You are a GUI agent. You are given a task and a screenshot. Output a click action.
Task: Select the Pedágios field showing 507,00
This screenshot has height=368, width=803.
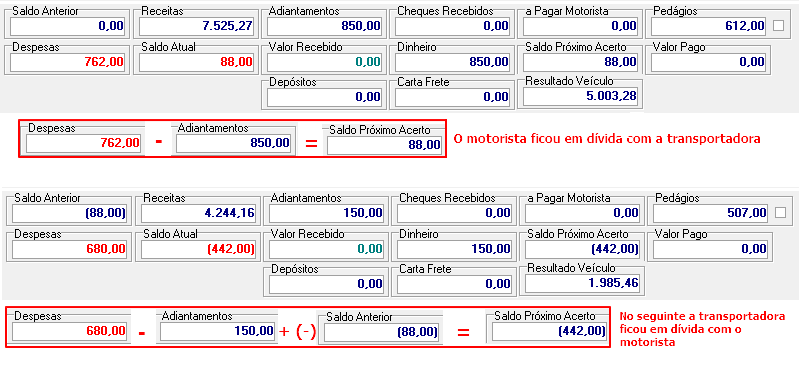(711, 212)
